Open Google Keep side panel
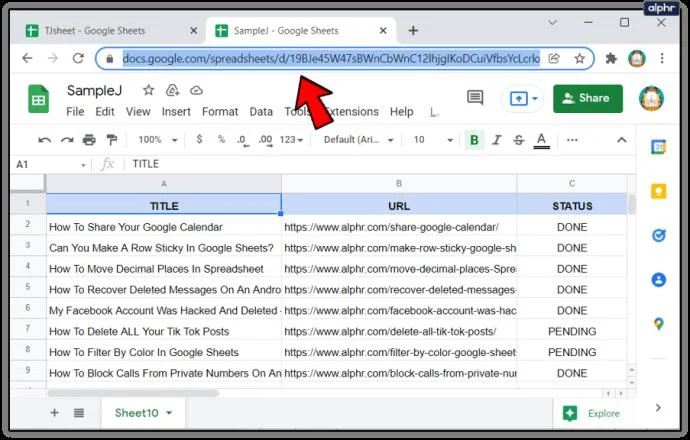This screenshot has width=690, height=440. (658, 191)
